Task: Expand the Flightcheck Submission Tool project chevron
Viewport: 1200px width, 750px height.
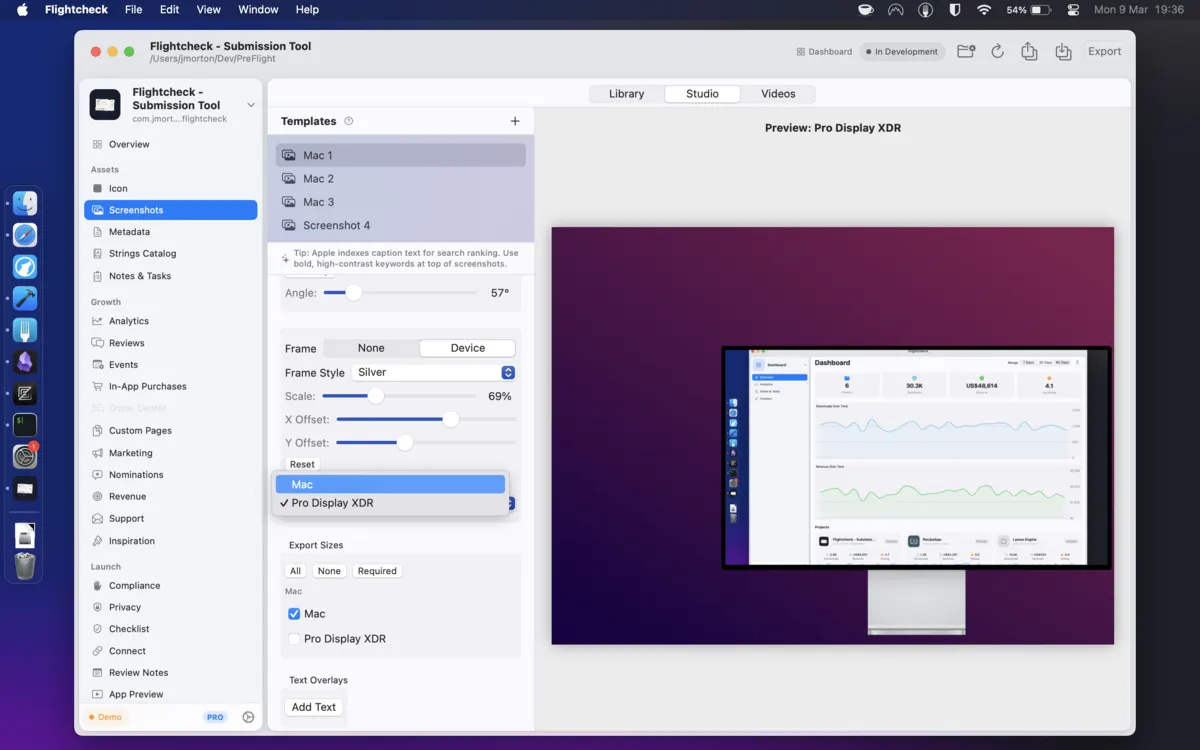Action: [251, 105]
